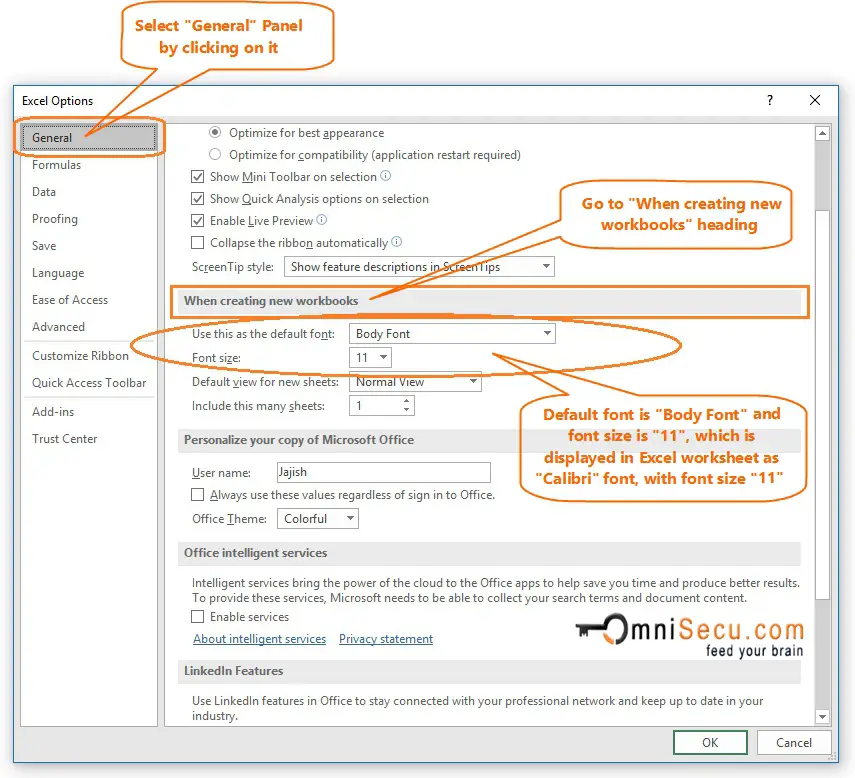855x778 pixels.
Task: Close the Excel Options dialog with X
Action: 815,100
